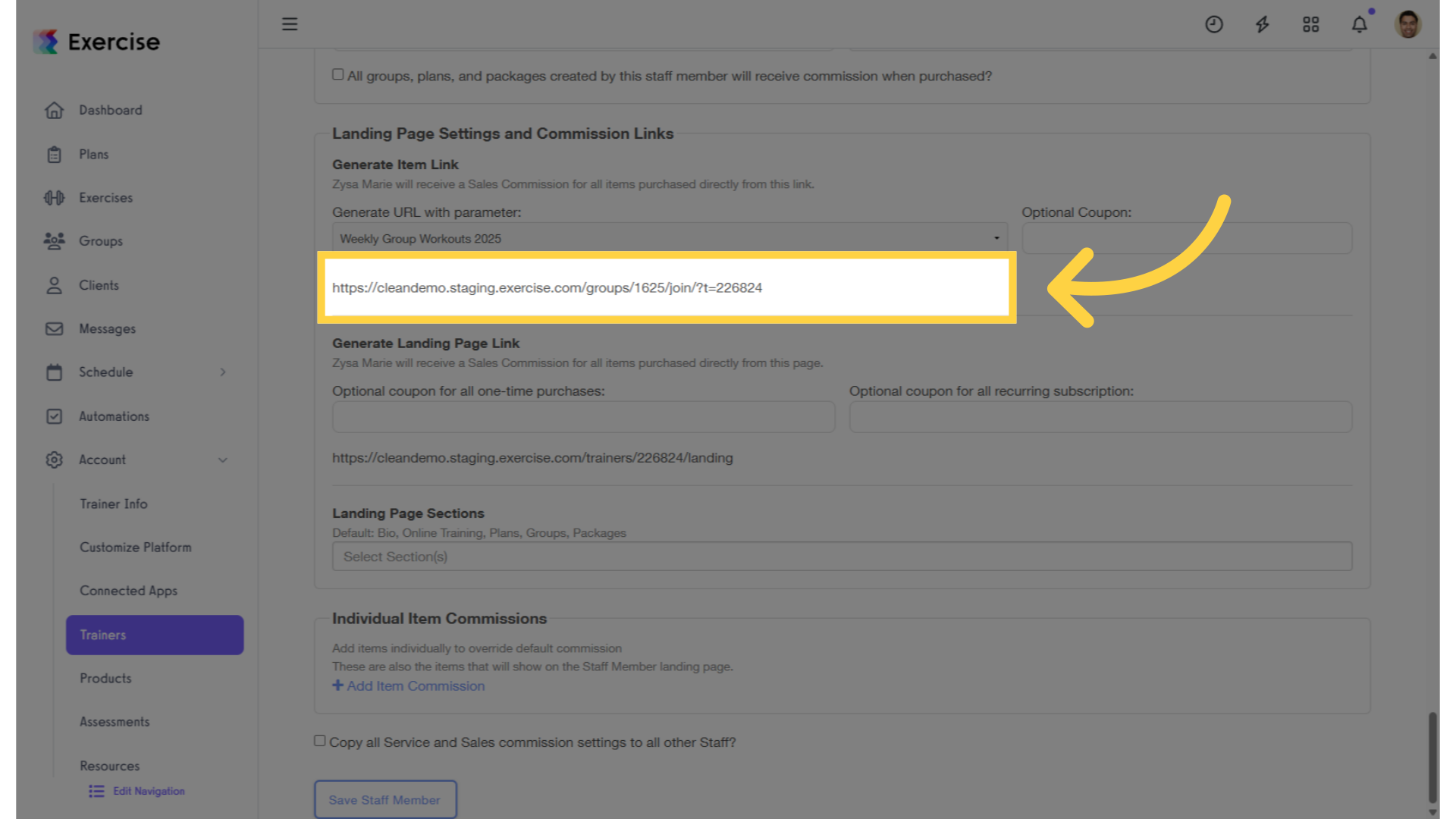Click Save Staff Member button
The width and height of the screenshot is (1456, 819).
coord(385,799)
